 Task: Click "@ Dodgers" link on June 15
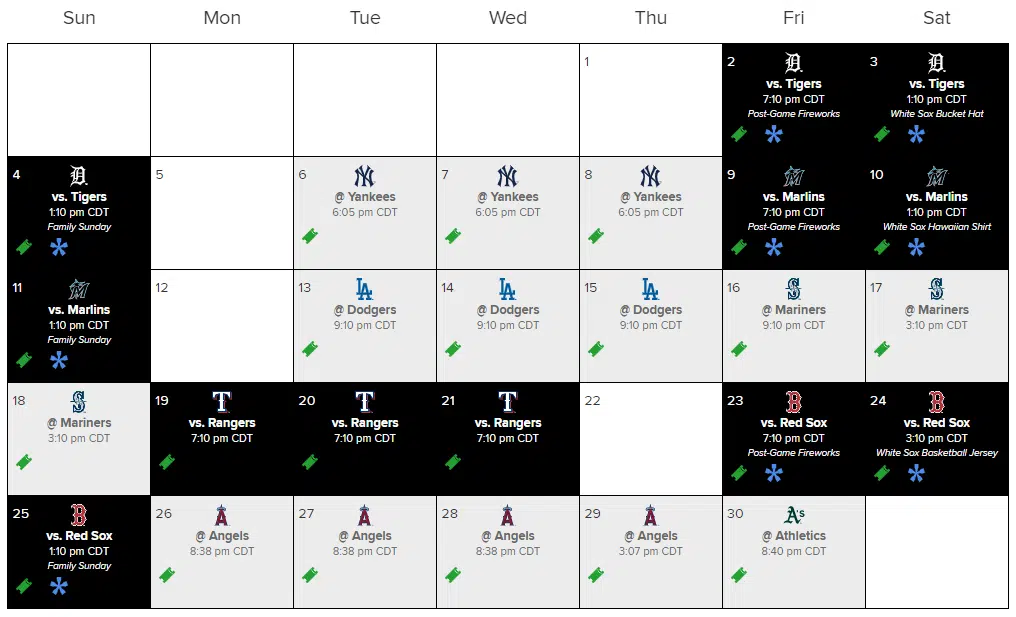[x=651, y=310]
